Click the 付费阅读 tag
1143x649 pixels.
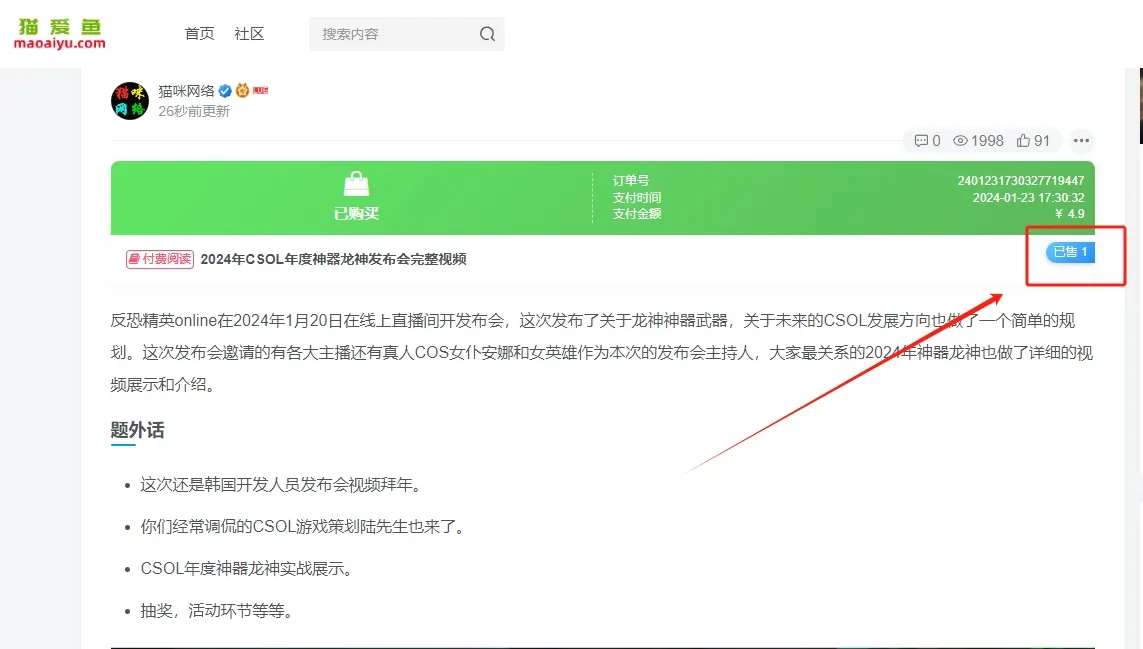tap(160, 259)
